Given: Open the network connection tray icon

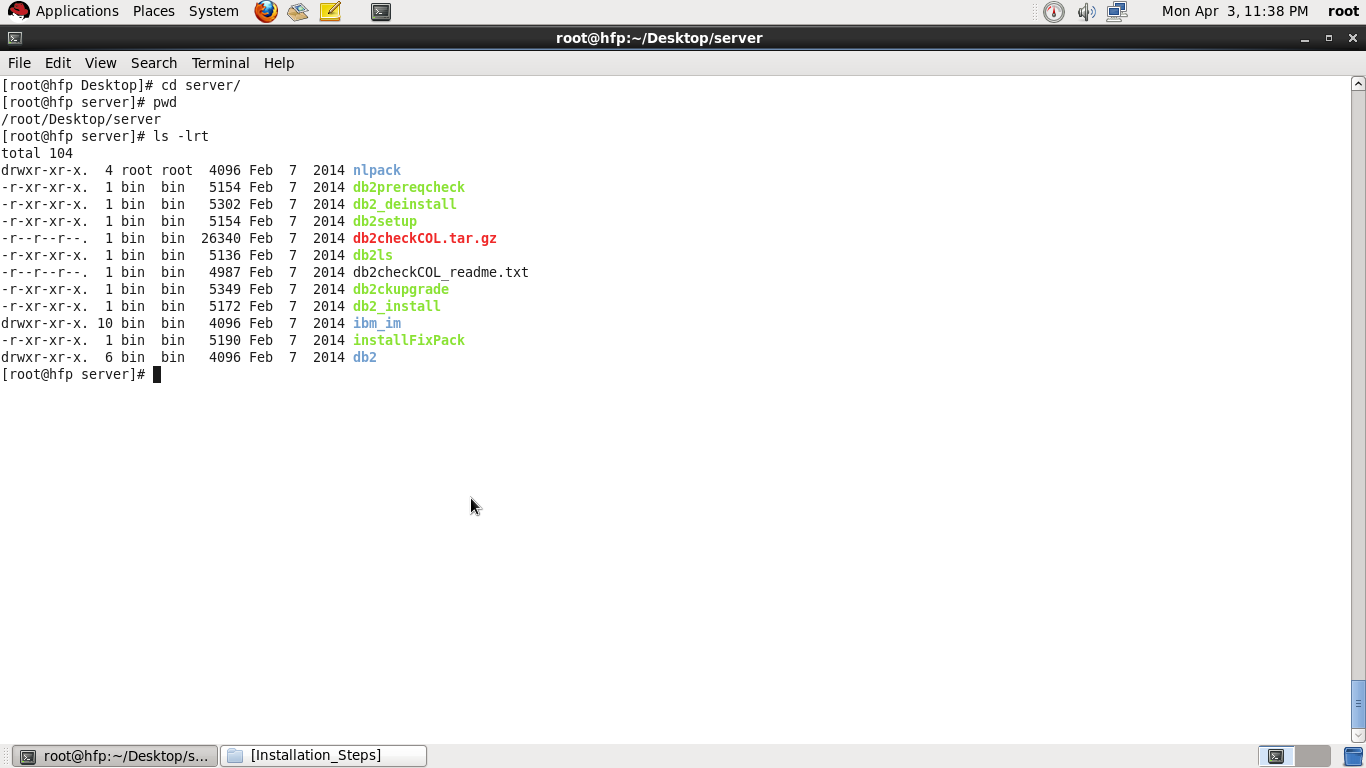Looking at the screenshot, I should click(1117, 12).
